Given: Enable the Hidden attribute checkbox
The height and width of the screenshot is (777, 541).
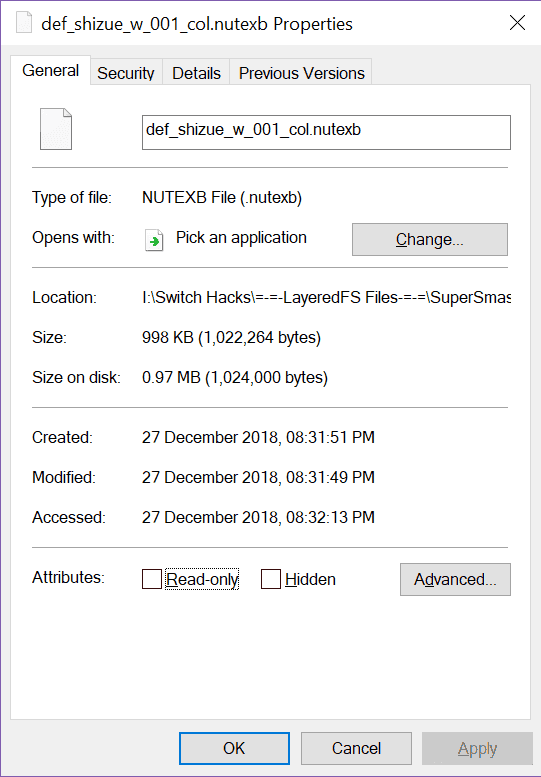Looking at the screenshot, I should click(271, 579).
